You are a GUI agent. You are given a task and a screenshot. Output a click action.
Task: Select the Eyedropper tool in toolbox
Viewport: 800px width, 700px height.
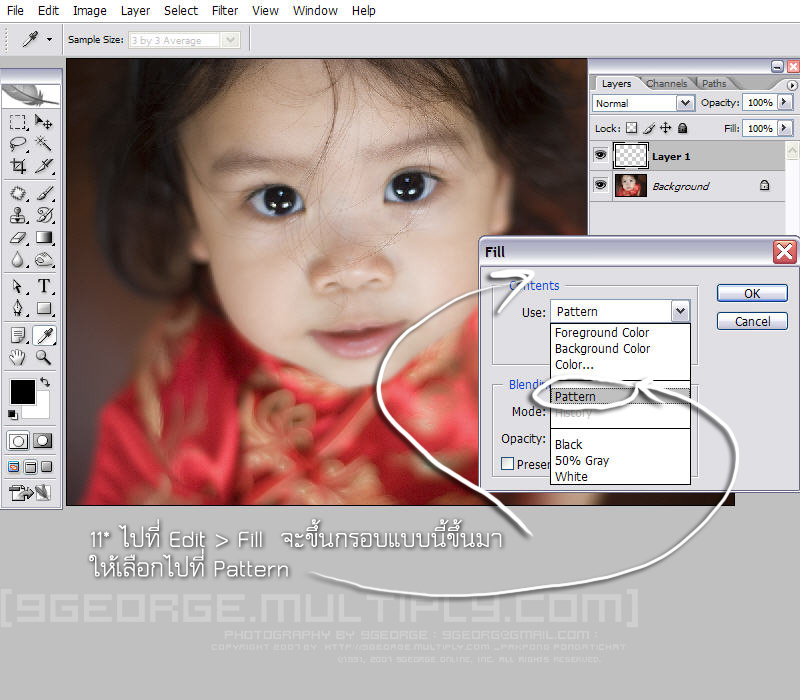point(44,335)
